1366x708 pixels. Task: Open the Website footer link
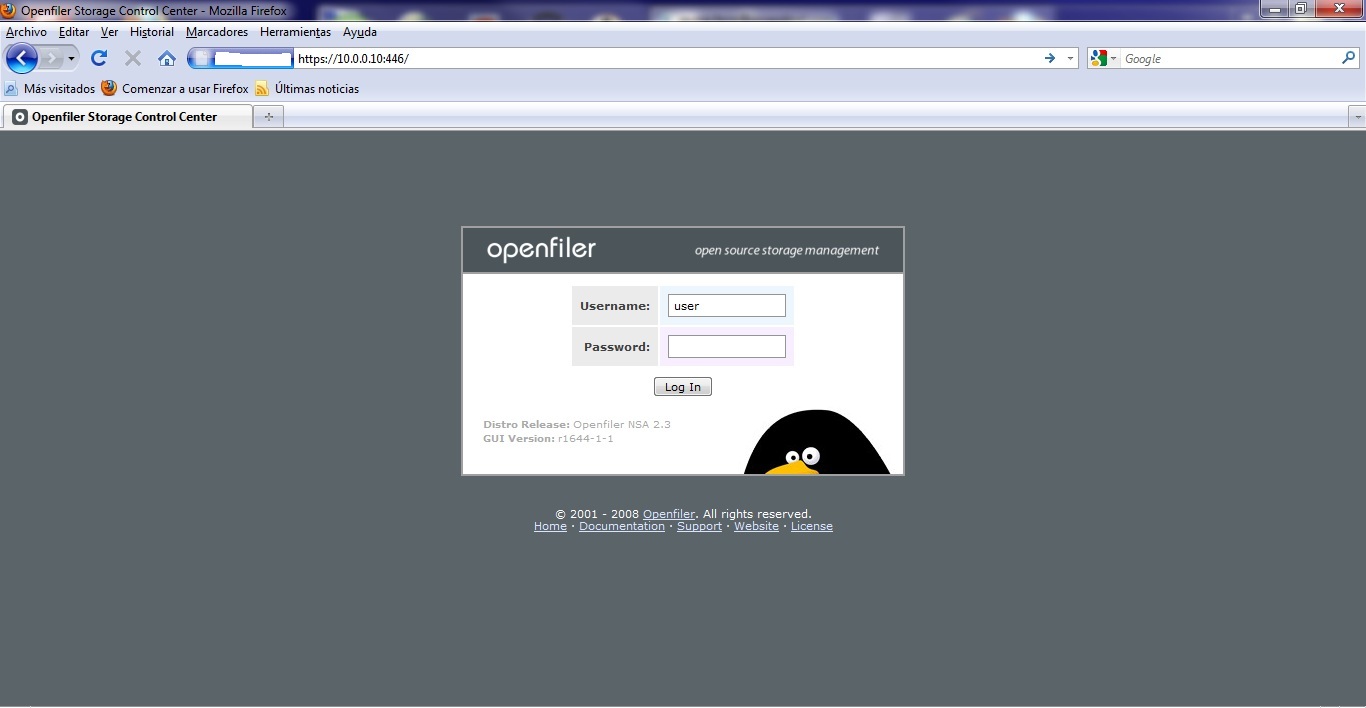coord(756,526)
